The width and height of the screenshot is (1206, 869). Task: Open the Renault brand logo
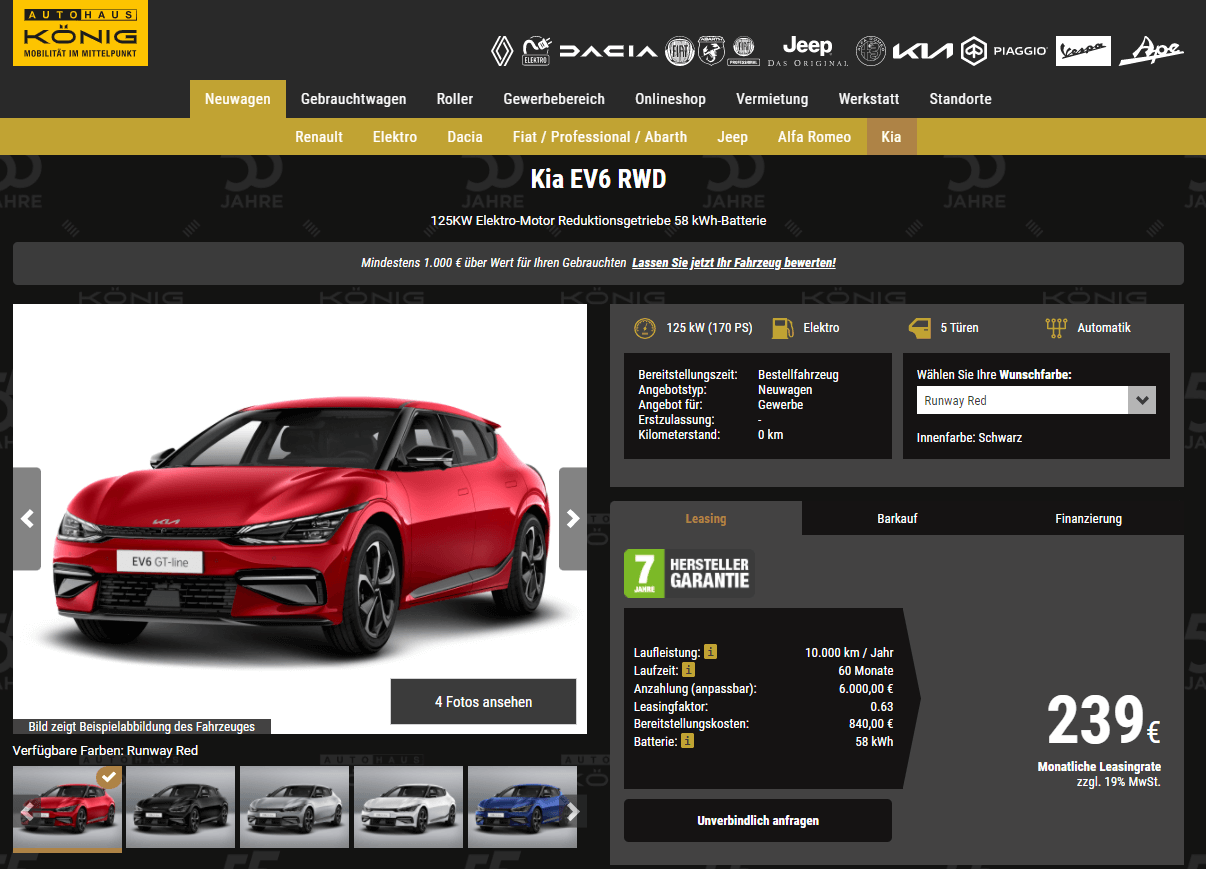pyautogui.click(x=502, y=51)
